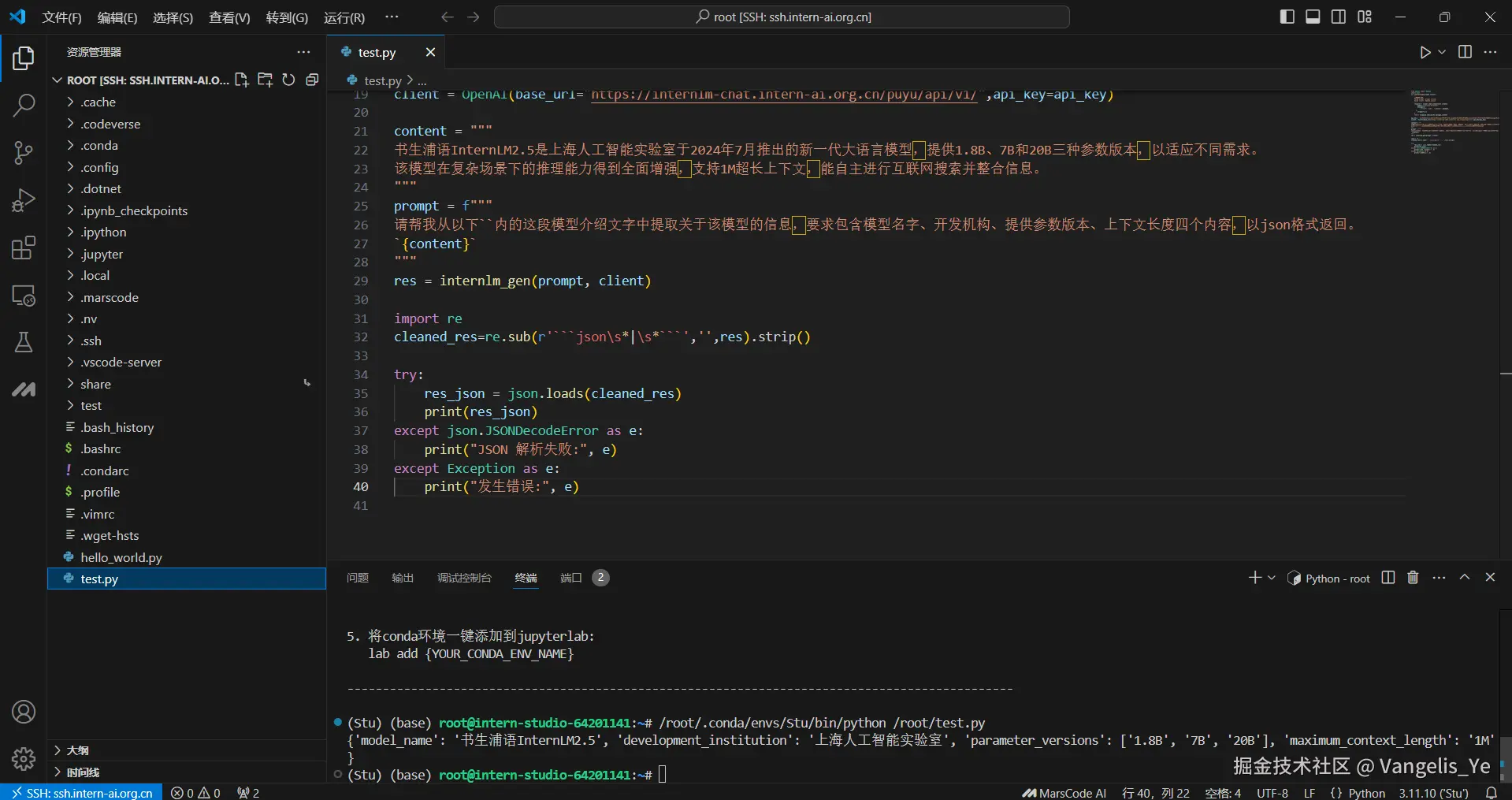
Task: Expand the 时间线 timeline section
Action: tap(187, 772)
